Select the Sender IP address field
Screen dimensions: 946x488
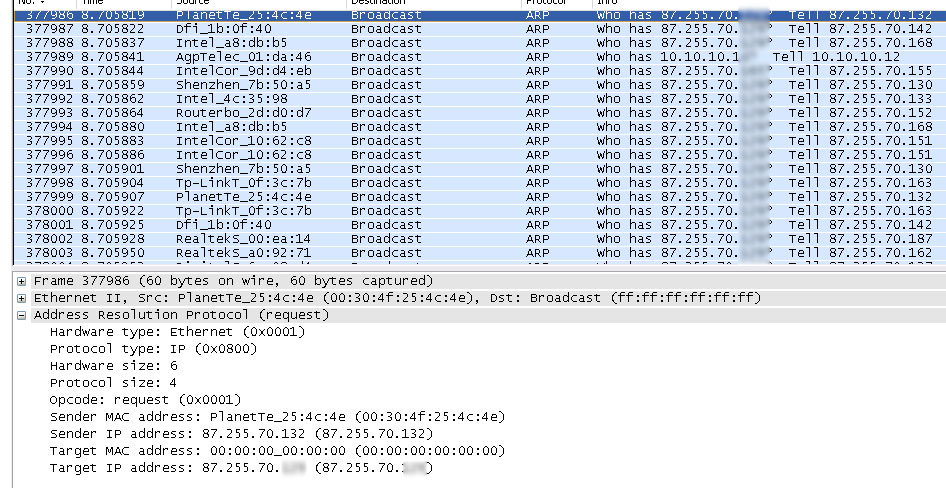(241, 434)
